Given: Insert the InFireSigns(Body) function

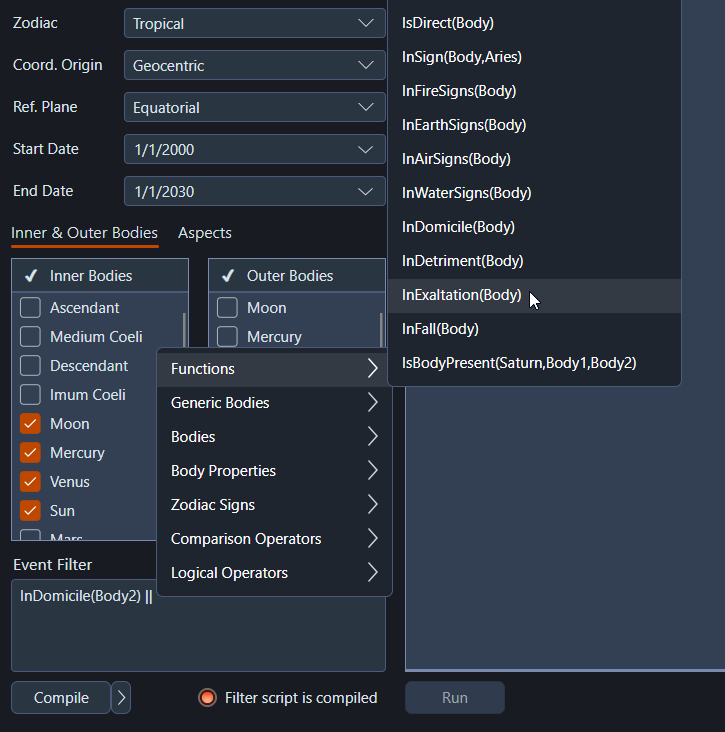Looking at the screenshot, I should [x=535, y=91].
